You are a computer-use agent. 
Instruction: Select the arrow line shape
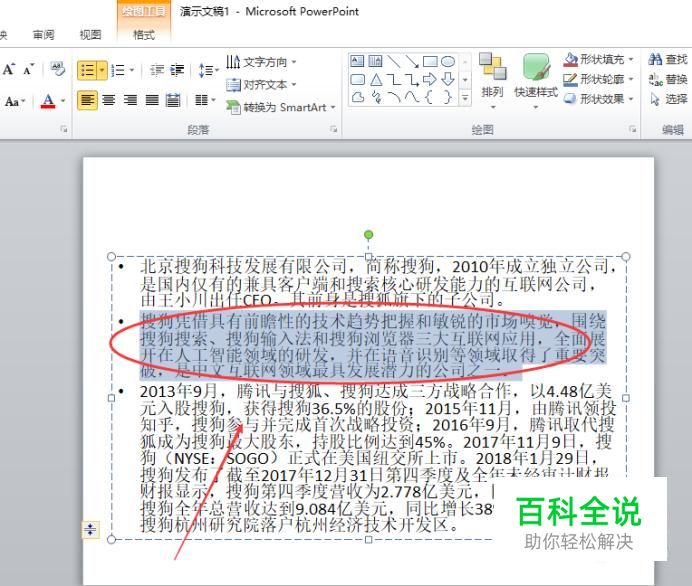click(412, 61)
